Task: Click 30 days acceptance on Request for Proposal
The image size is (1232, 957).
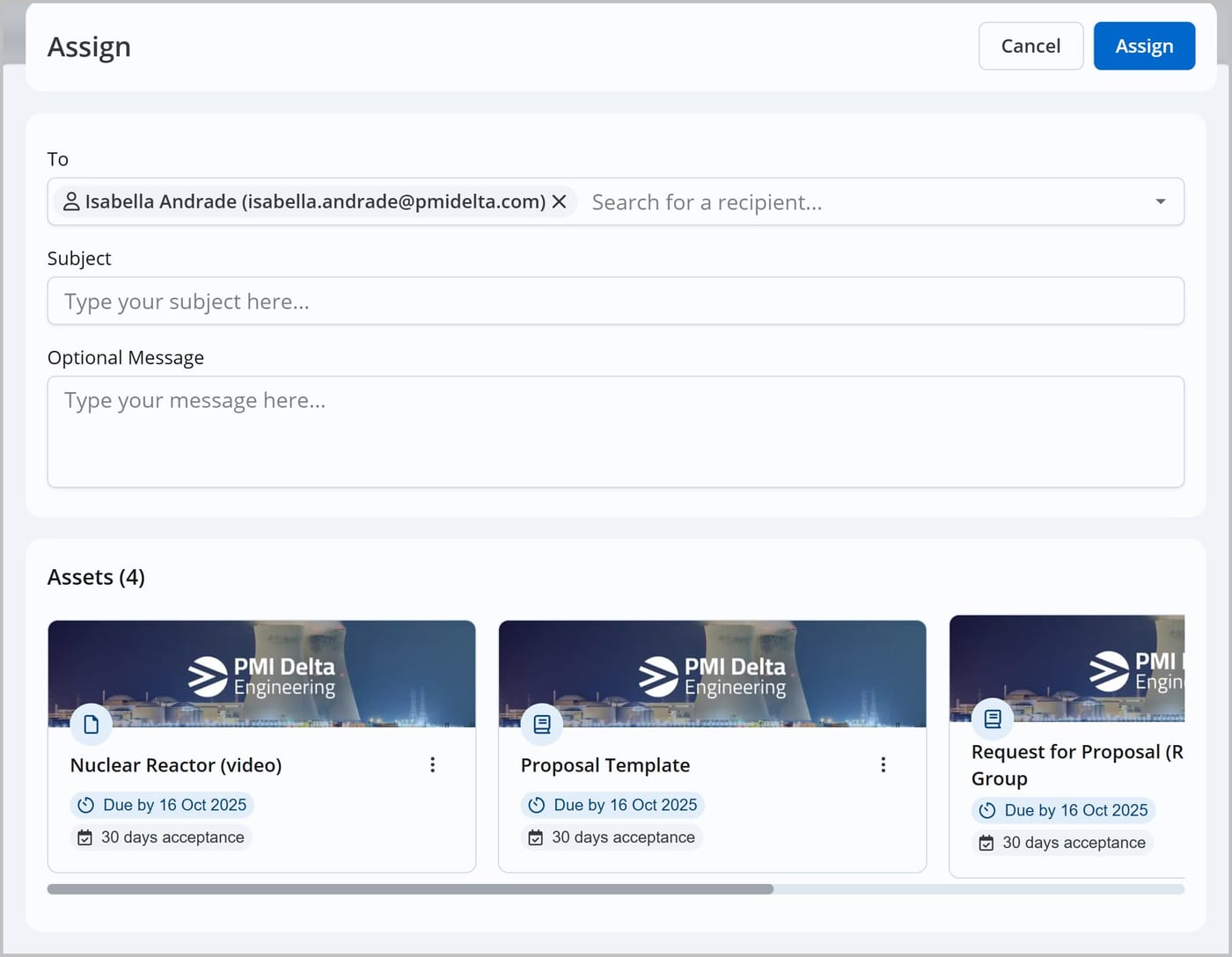Action: 1063,843
